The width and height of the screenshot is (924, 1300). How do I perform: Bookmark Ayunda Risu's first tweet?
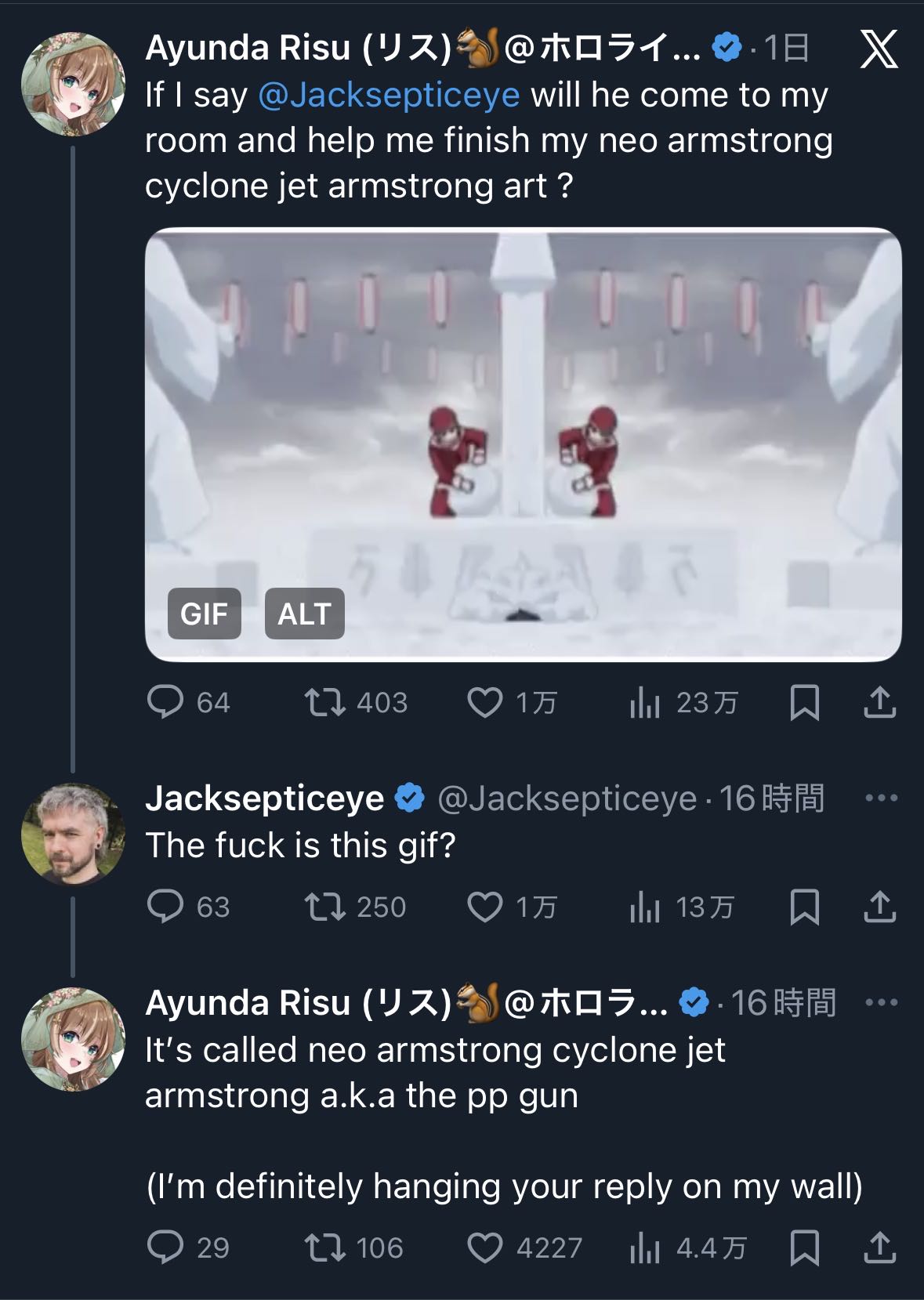coord(804,702)
